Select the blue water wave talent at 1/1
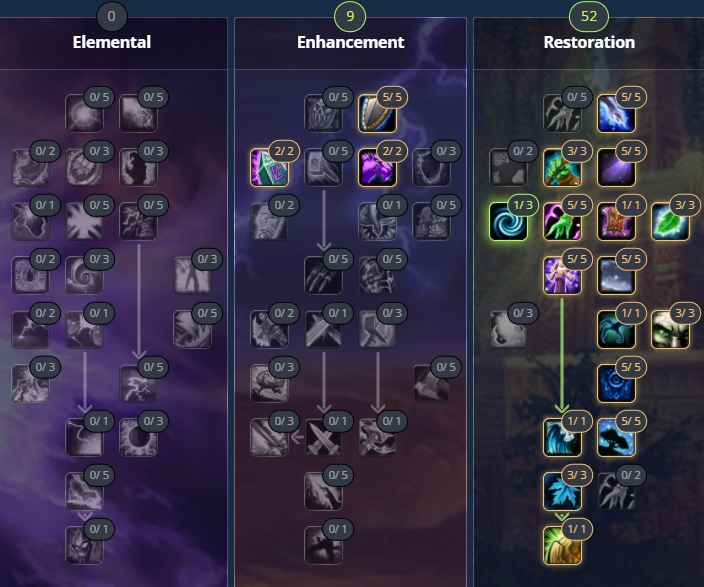The width and height of the screenshot is (704, 587). pos(562,437)
